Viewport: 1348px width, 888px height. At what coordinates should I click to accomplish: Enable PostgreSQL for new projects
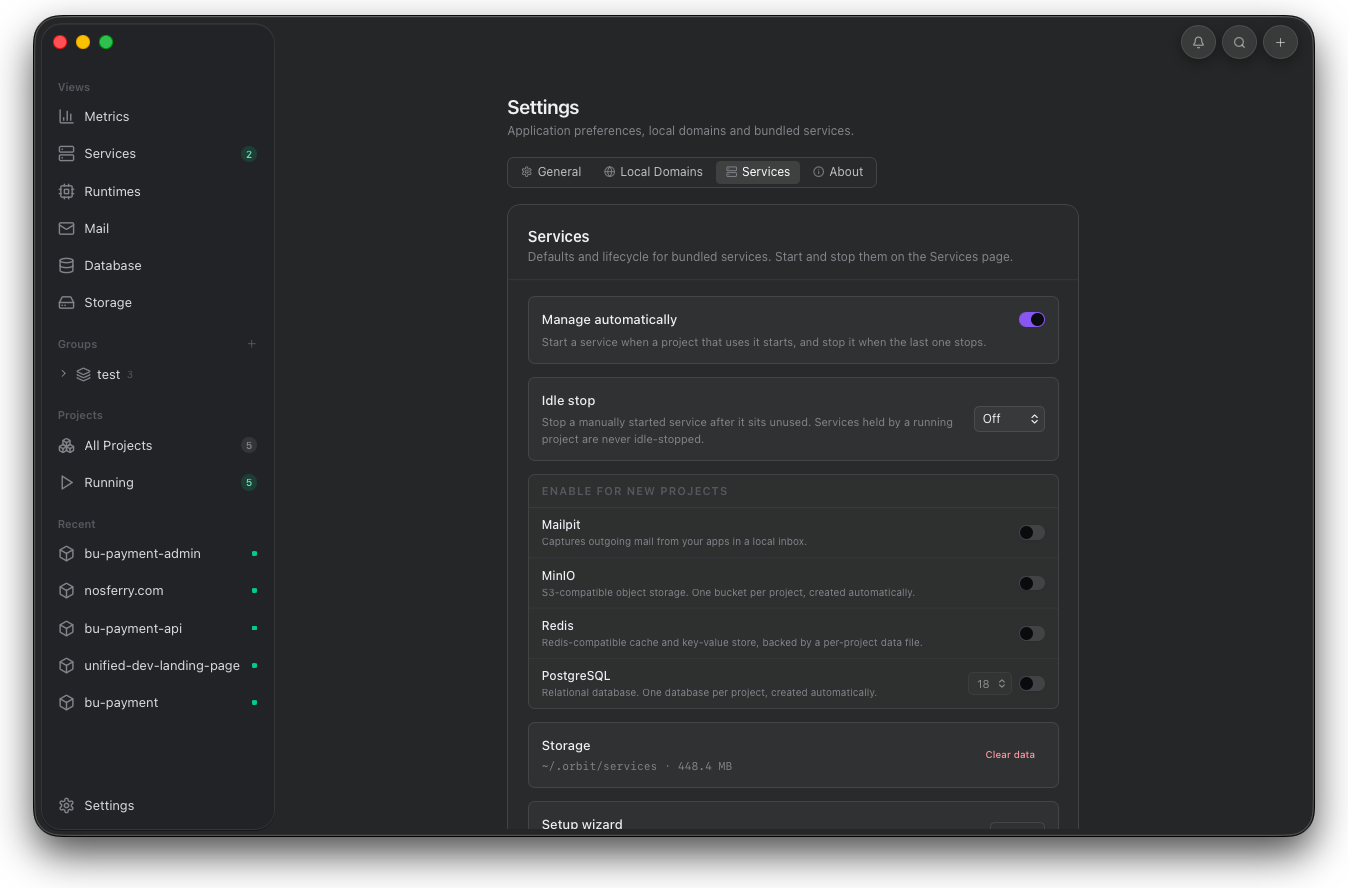coord(1032,683)
